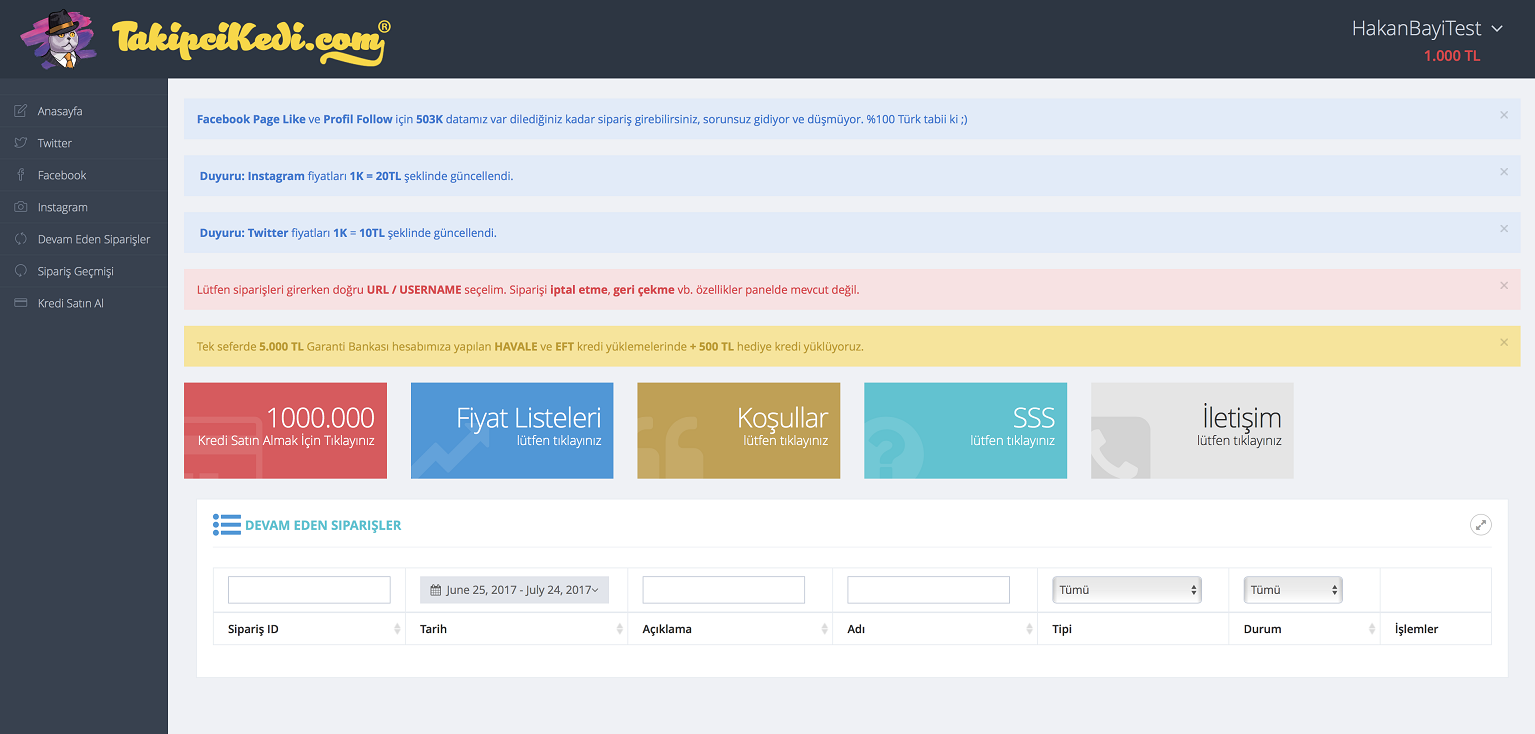Click the Sipariş ID filter input
This screenshot has height=734, width=1535.
coord(309,590)
